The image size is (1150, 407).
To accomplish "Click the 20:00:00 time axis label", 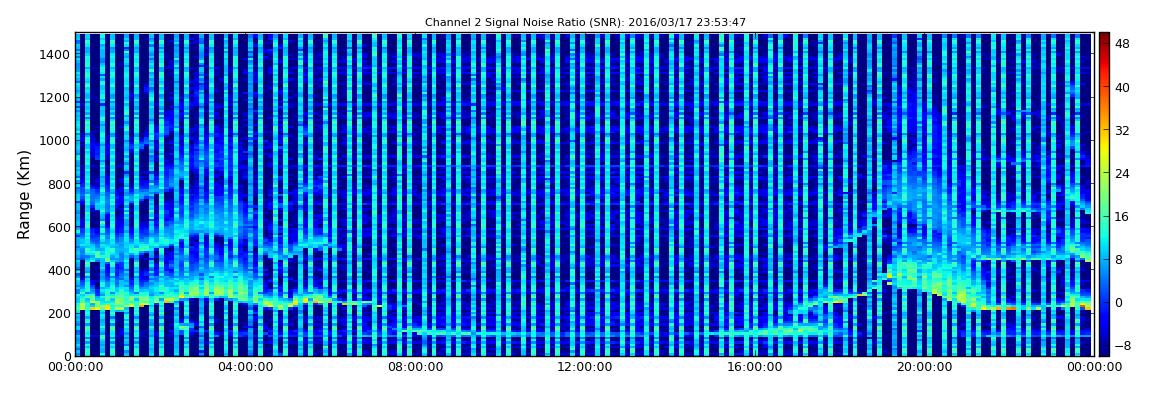I will click(923, 367).
